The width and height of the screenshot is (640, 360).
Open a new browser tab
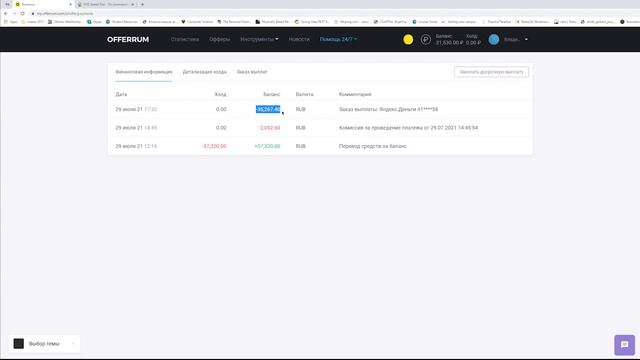[142, 4]
